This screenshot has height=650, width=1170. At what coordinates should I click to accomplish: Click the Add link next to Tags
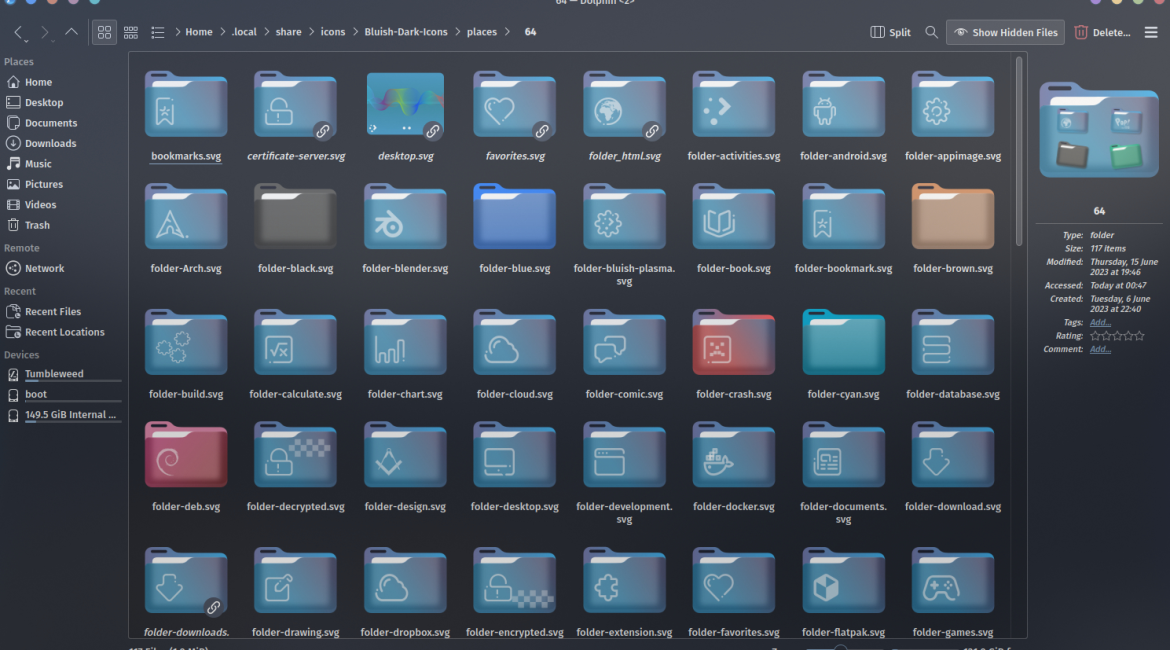1100,322
